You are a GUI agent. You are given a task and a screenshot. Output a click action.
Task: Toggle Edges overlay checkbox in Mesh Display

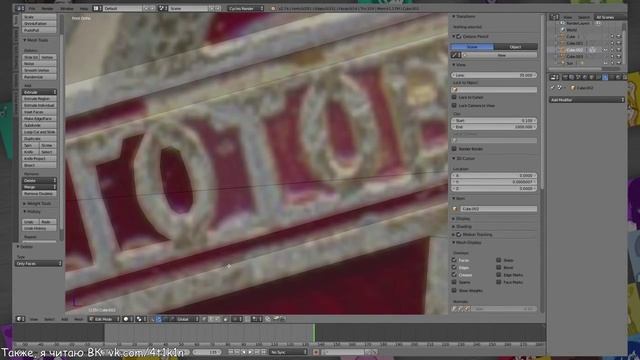(454, 267)
